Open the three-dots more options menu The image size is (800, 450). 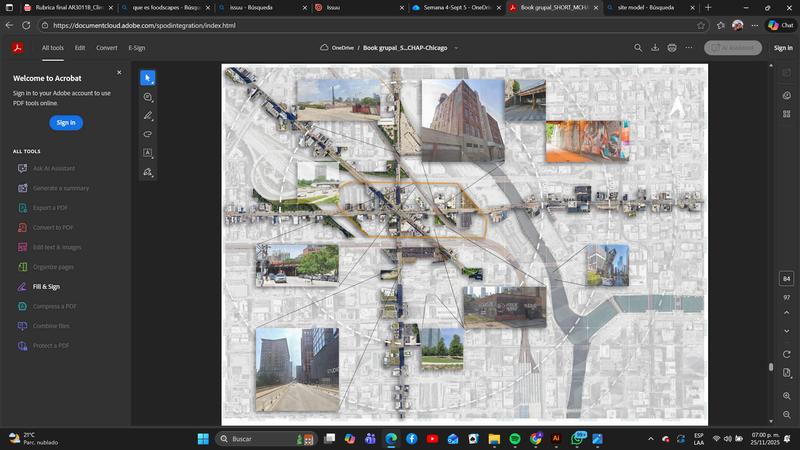pos(690,47)
